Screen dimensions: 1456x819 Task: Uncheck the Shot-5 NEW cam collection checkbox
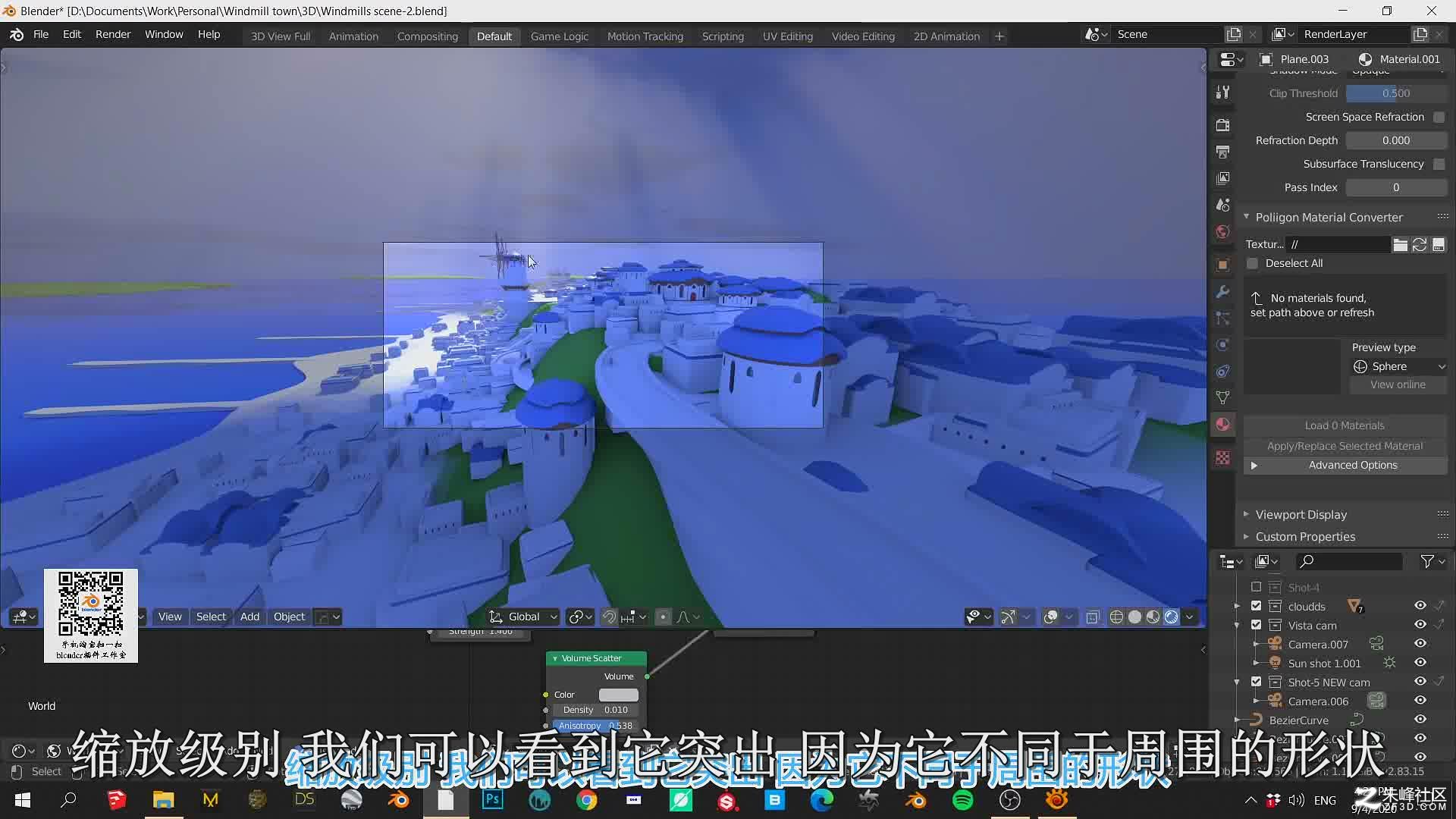1256,682
